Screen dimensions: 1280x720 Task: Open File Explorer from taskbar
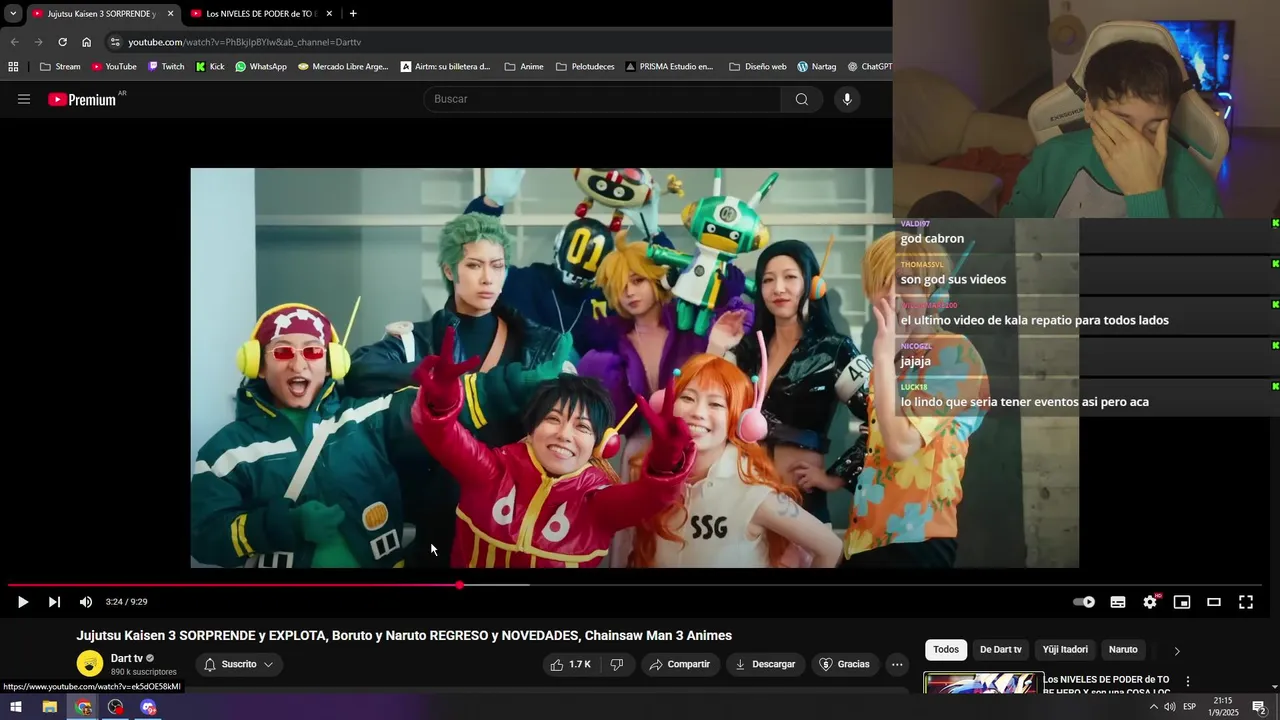pyautogui.click(x=49, y=707)
